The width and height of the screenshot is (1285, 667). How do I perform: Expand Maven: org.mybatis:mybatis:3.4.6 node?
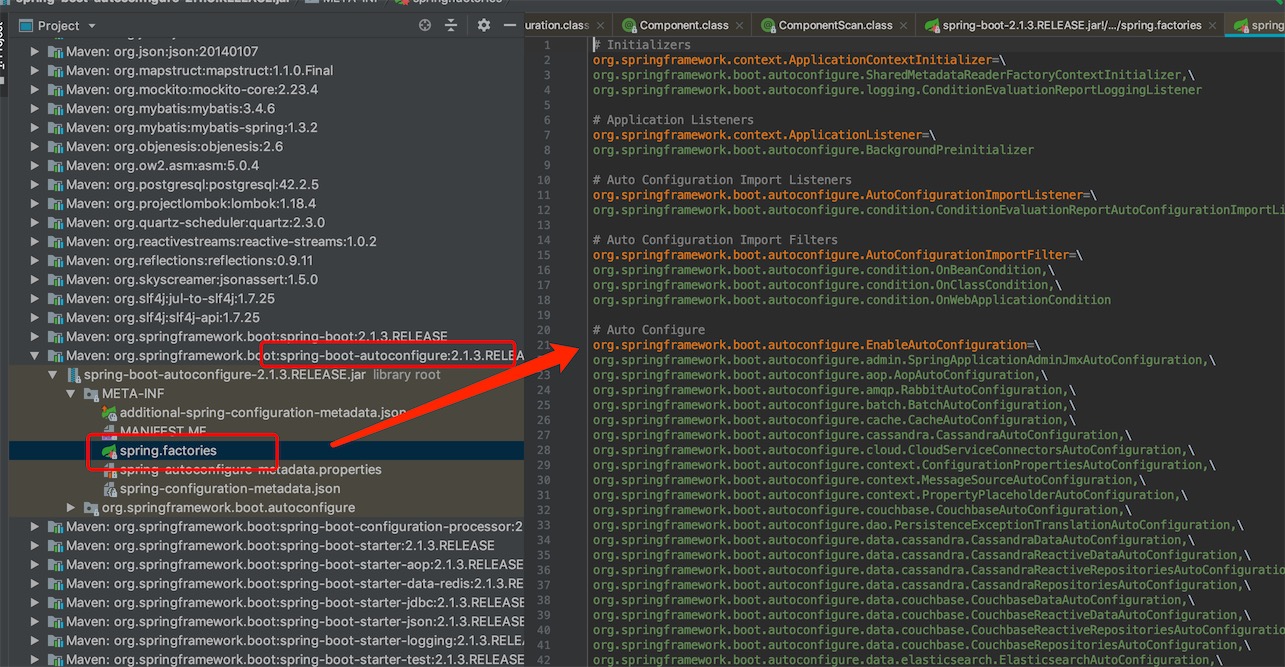(x=35, y=108)
